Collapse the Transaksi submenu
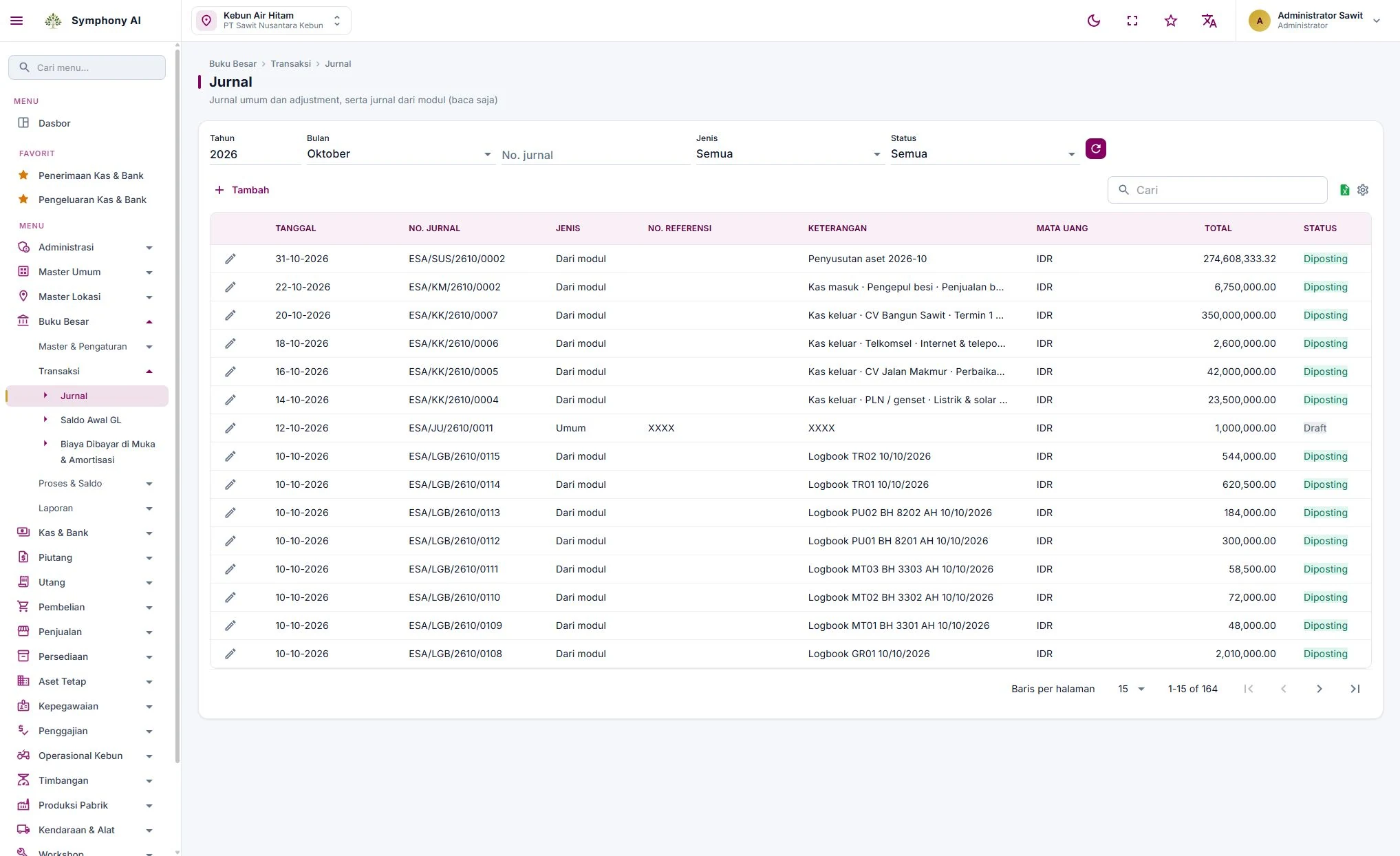 click(87, 371)
